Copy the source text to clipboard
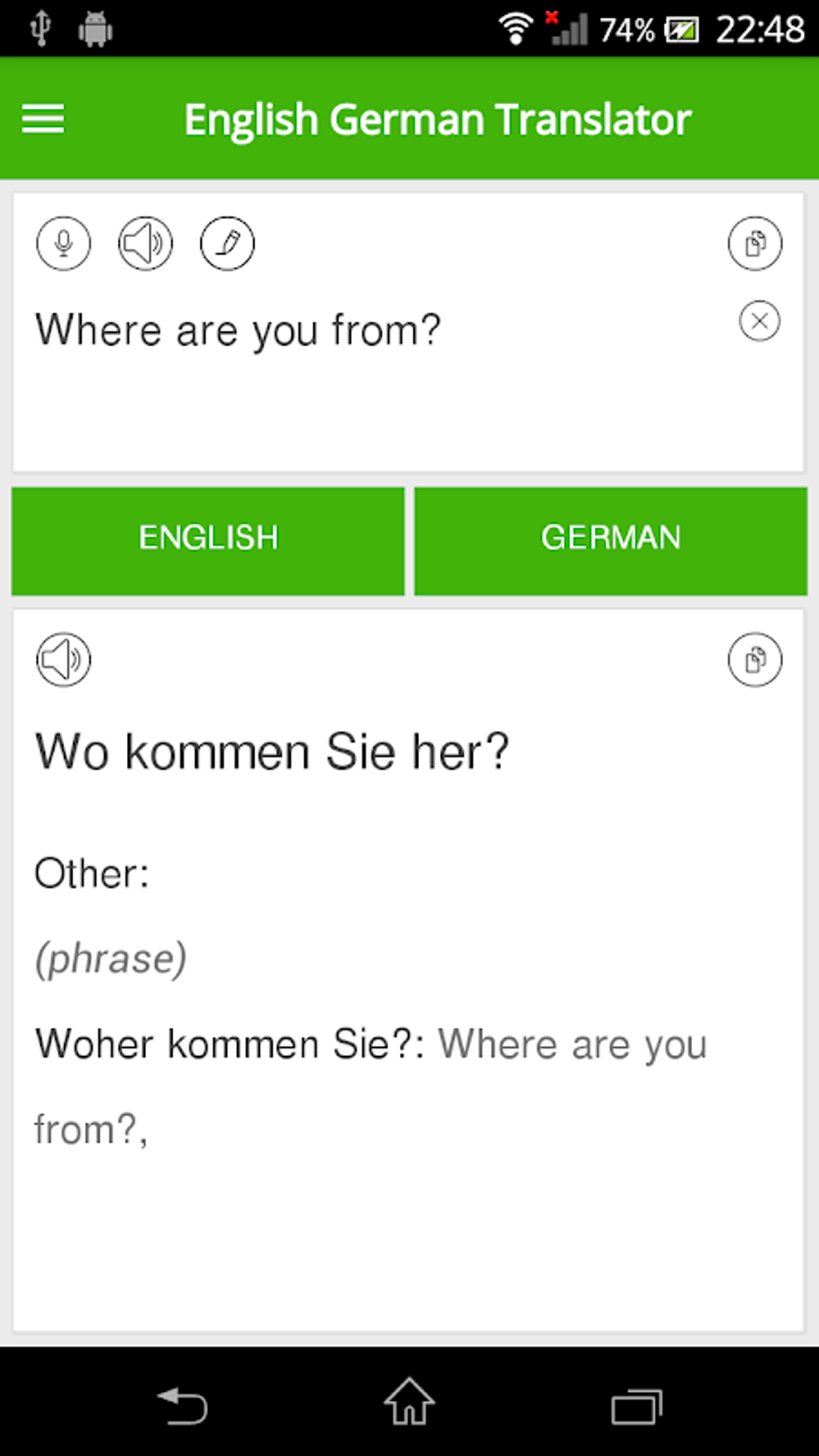The image size is (819, 1456). click(x=755, y=243)
